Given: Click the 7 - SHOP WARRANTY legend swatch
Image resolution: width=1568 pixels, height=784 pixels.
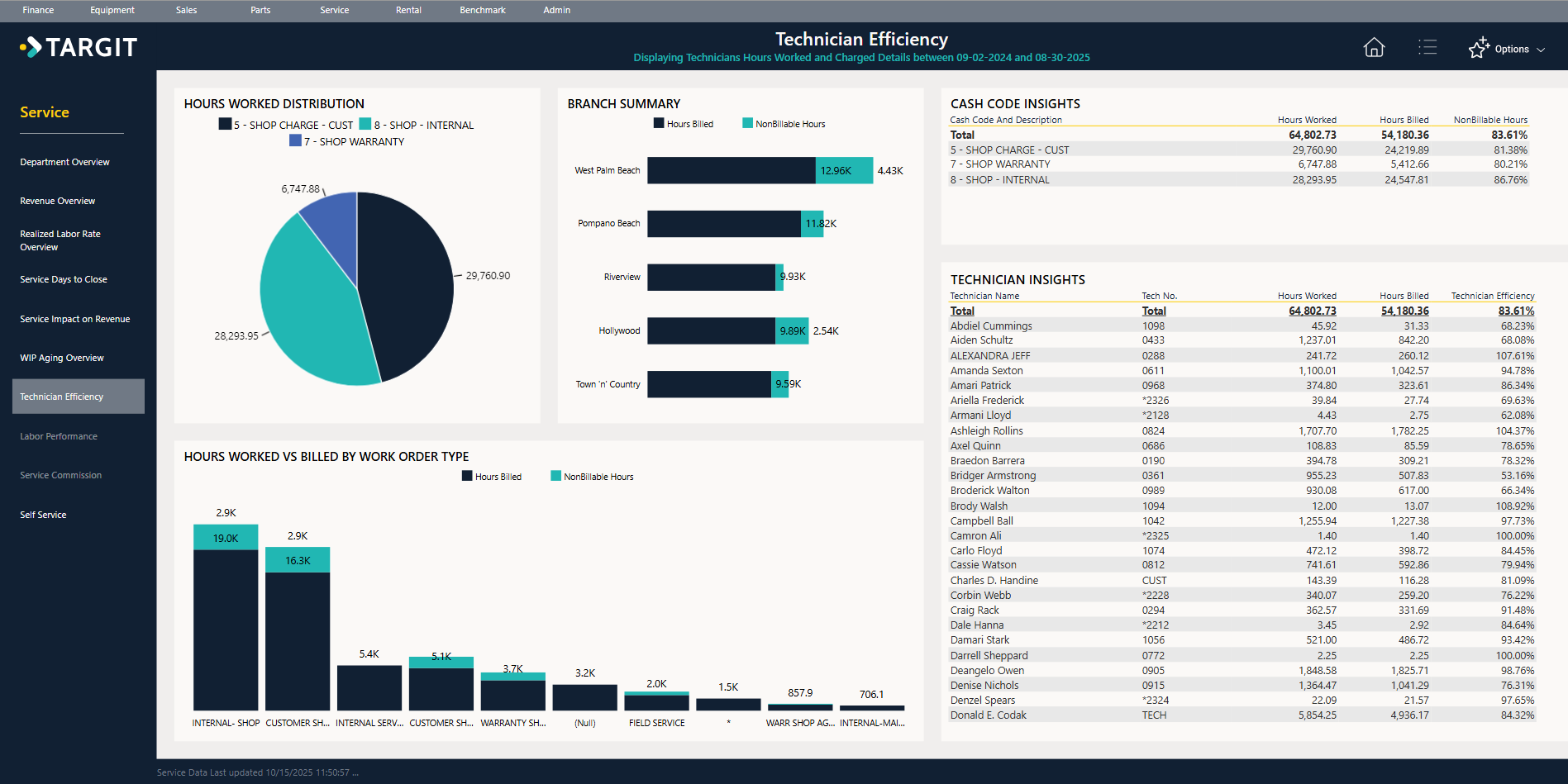Looking at the screenshot, I should point(295,141).
